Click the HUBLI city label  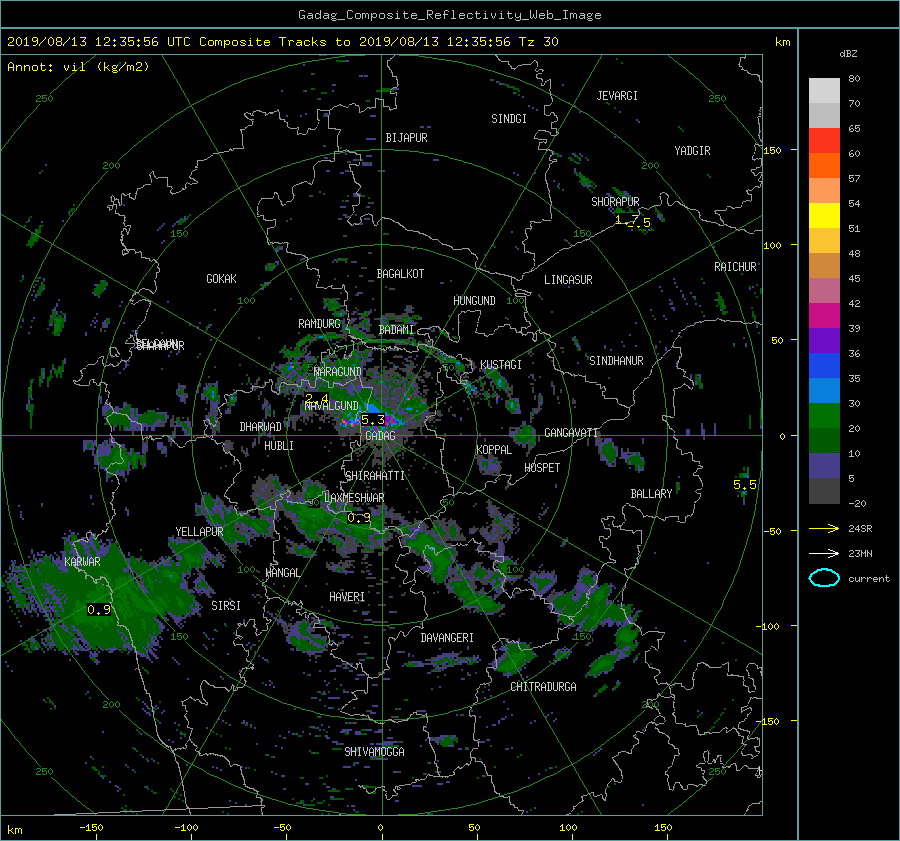279,446
